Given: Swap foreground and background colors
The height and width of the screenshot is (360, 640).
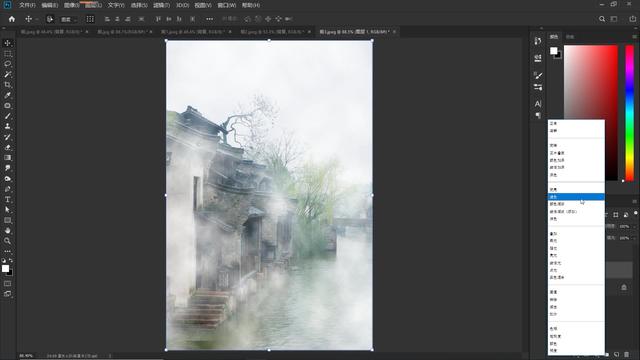Looking at the screenshot, I should (x=11, y=260).
